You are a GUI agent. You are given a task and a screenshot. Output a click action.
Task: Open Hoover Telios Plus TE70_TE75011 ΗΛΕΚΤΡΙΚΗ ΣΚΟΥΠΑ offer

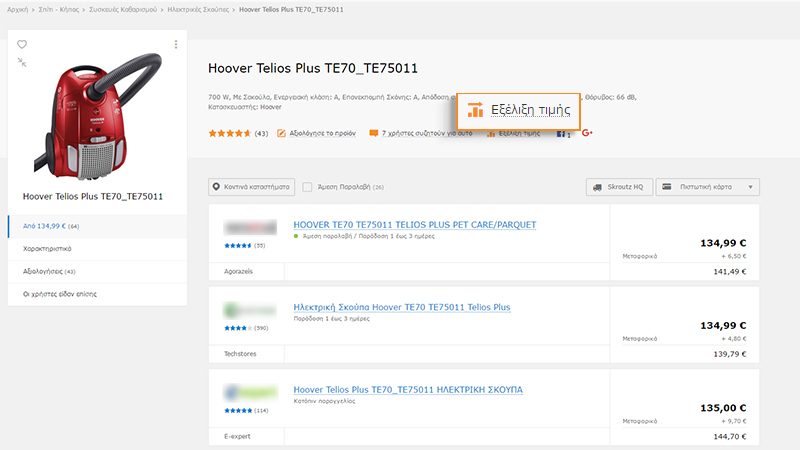(408, 390)
